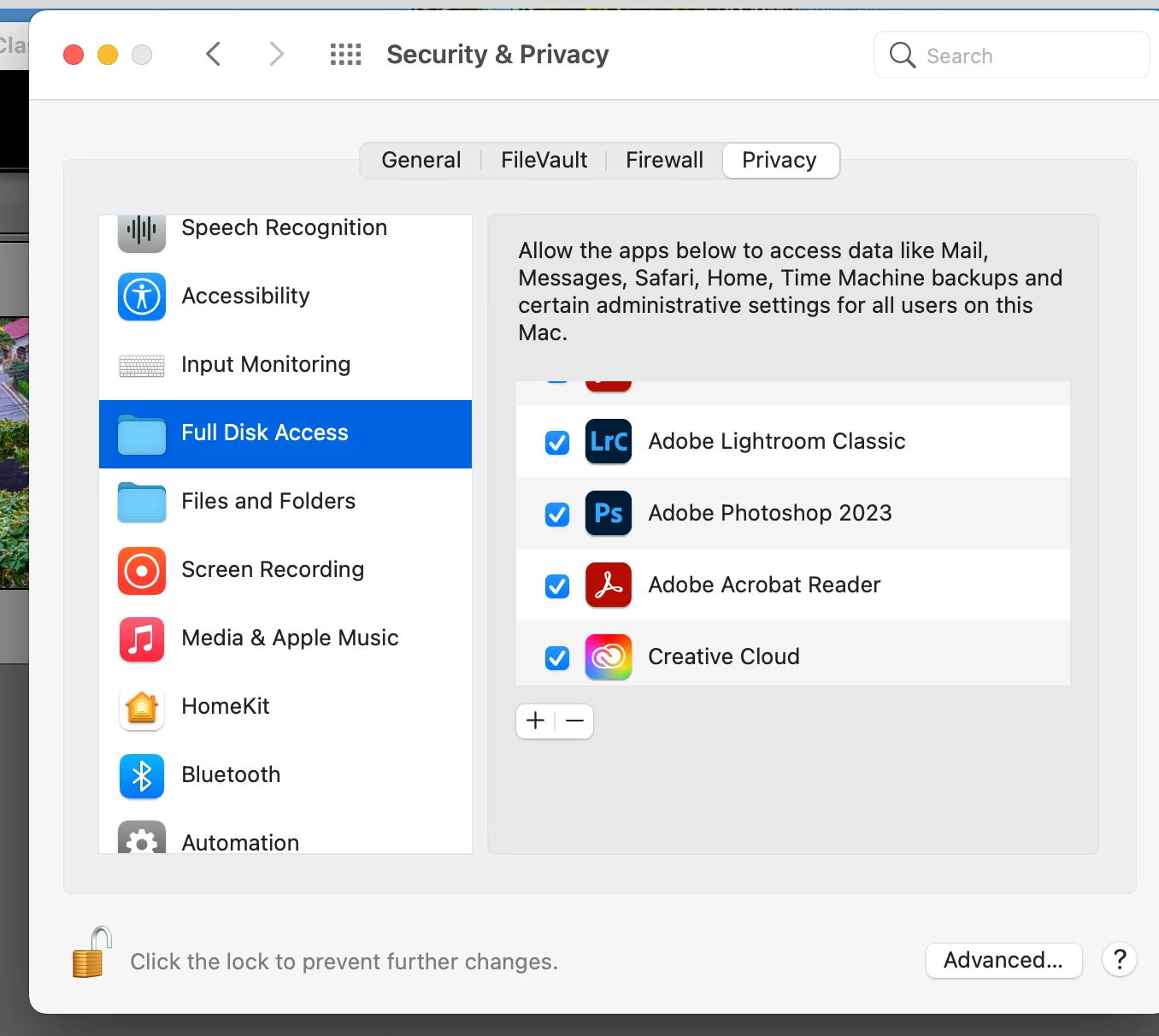Switch to the General tab
1159x1036 pixels.
pos(421,161)
